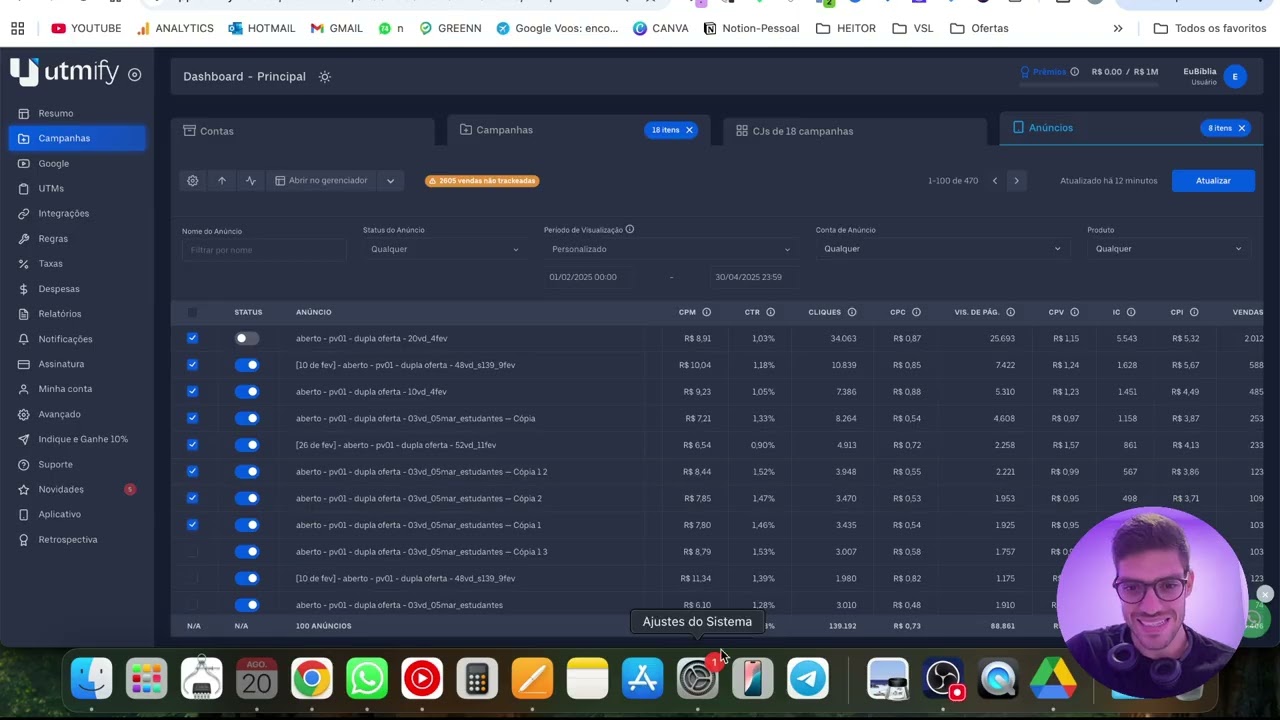Launch Telegram from the dock
The height and width of the screenshot is (720, 1280).
pyautogui.click(x=808, y=680)
